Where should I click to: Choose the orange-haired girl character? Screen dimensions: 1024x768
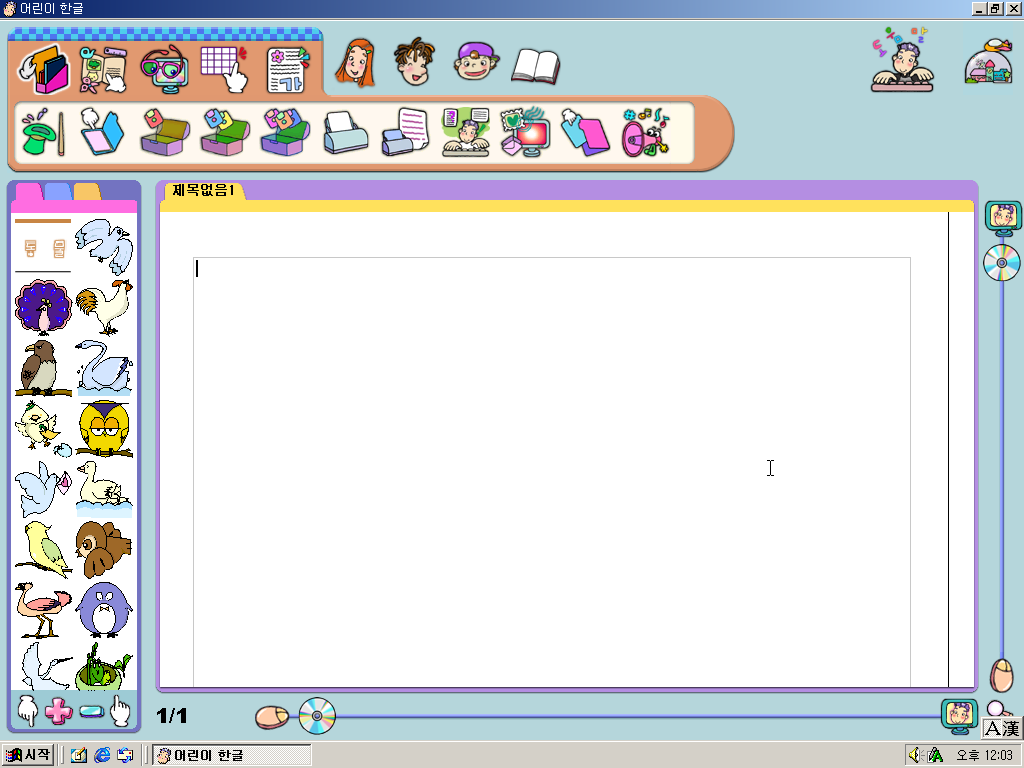point(355,63)
